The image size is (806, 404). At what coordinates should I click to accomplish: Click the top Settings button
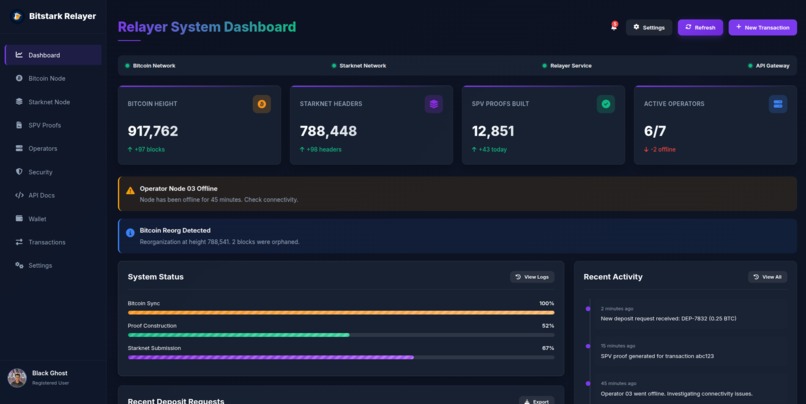pos(649,27)
